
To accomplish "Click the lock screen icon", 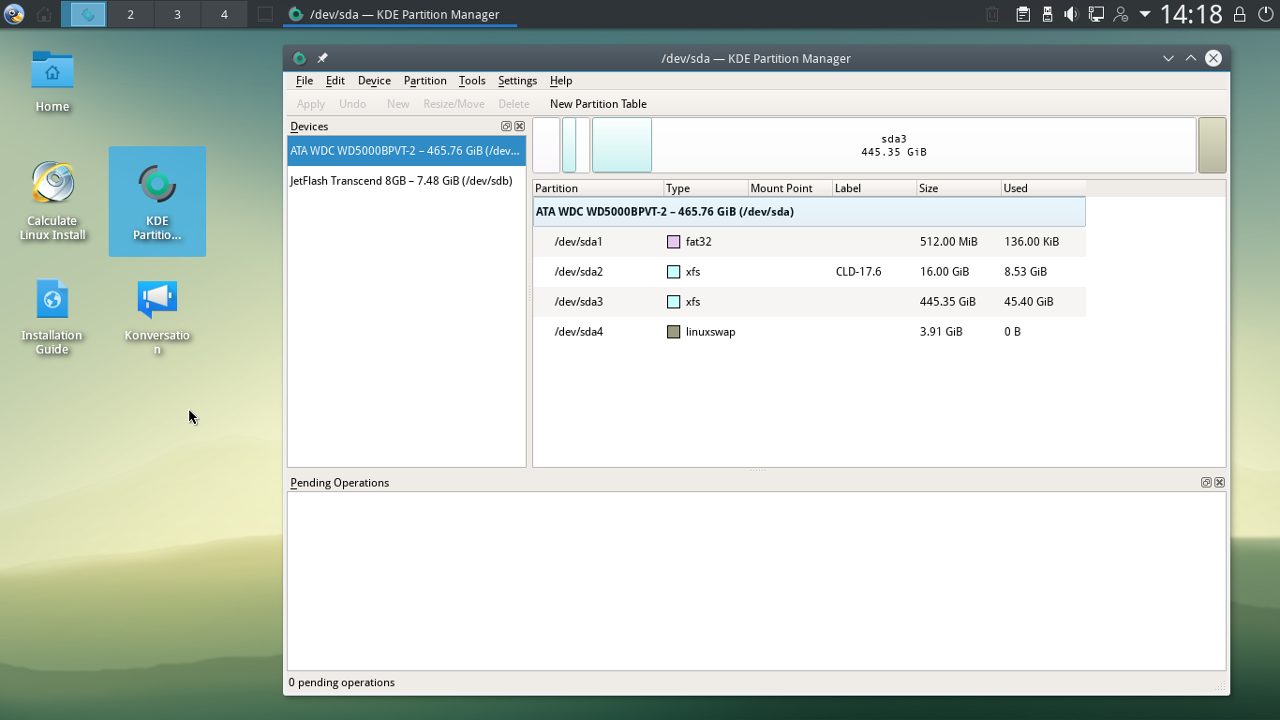I will click(x=1239, y=14).
